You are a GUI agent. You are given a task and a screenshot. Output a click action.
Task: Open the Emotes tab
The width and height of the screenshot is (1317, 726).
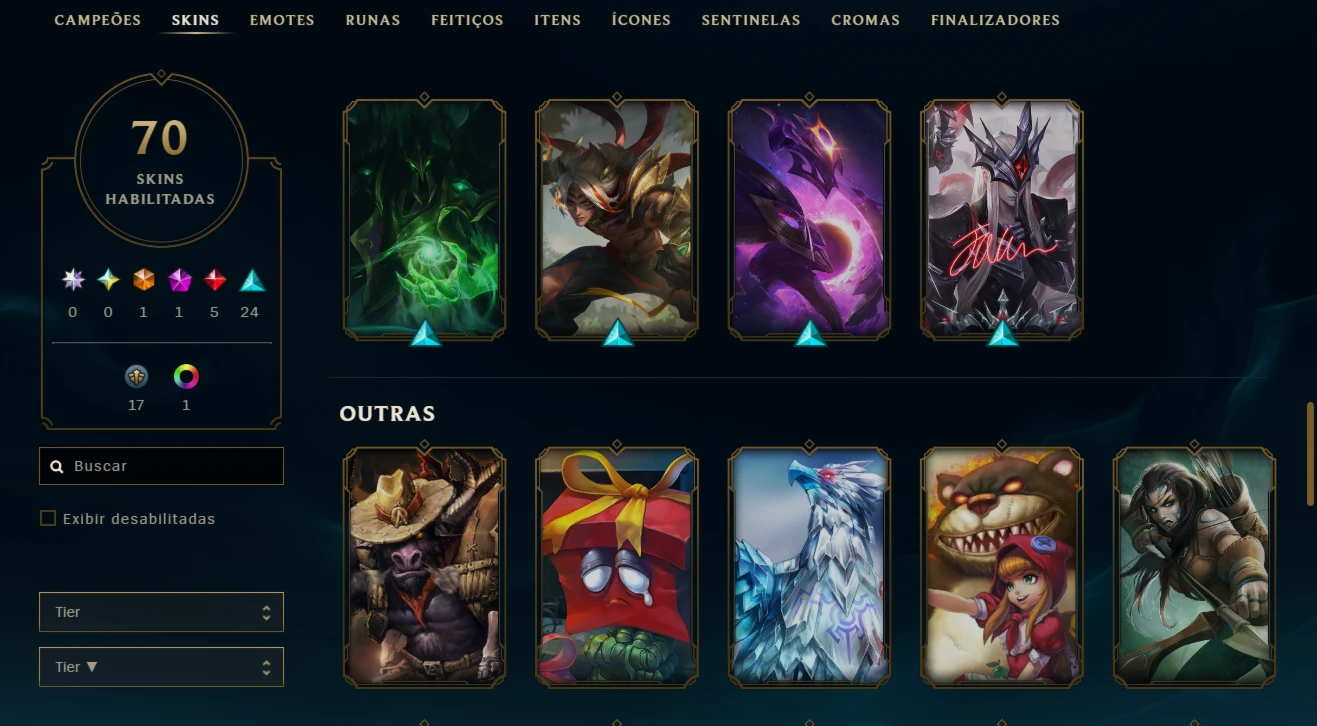(282, 20)
